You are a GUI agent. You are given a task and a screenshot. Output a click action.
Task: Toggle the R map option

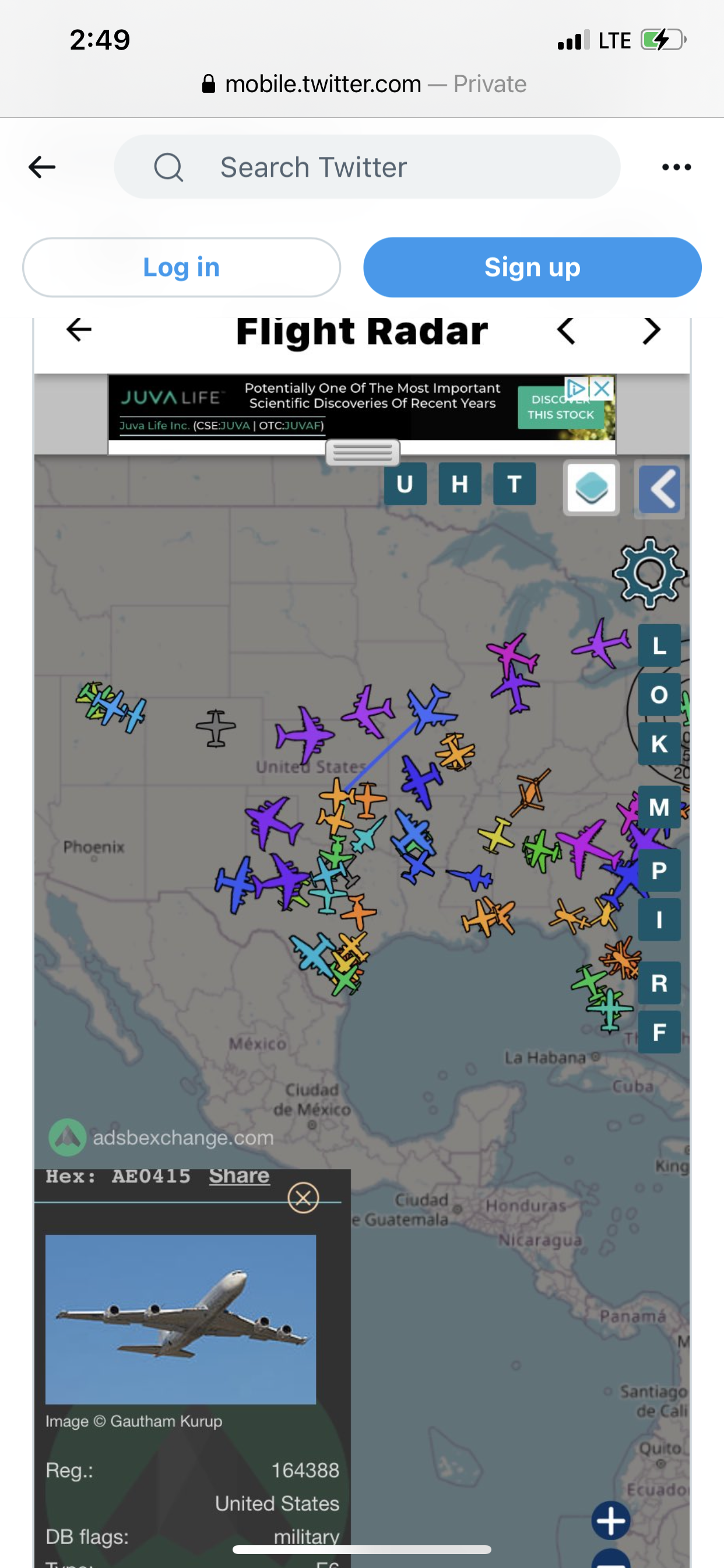coord(659,983)
